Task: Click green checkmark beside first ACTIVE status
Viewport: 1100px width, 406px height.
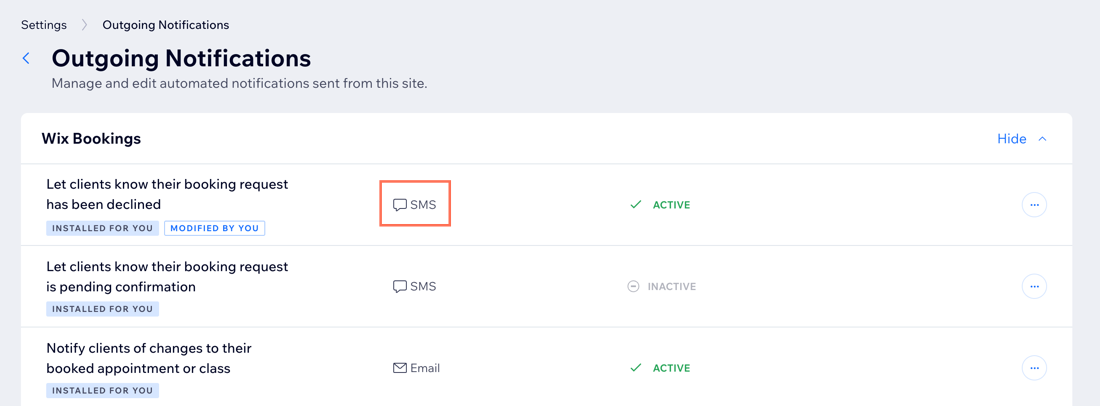Action: point(636,205)
